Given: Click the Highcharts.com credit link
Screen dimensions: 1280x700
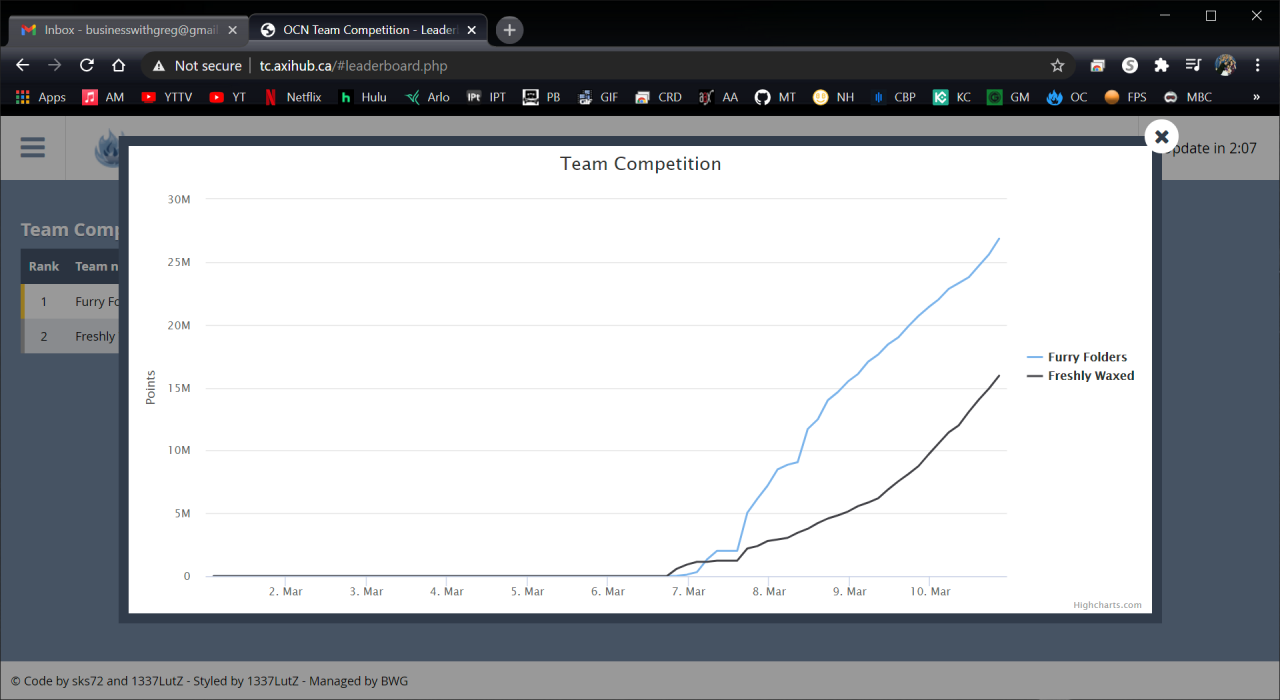Looking at the screenshot, I should coord(1107,605).
